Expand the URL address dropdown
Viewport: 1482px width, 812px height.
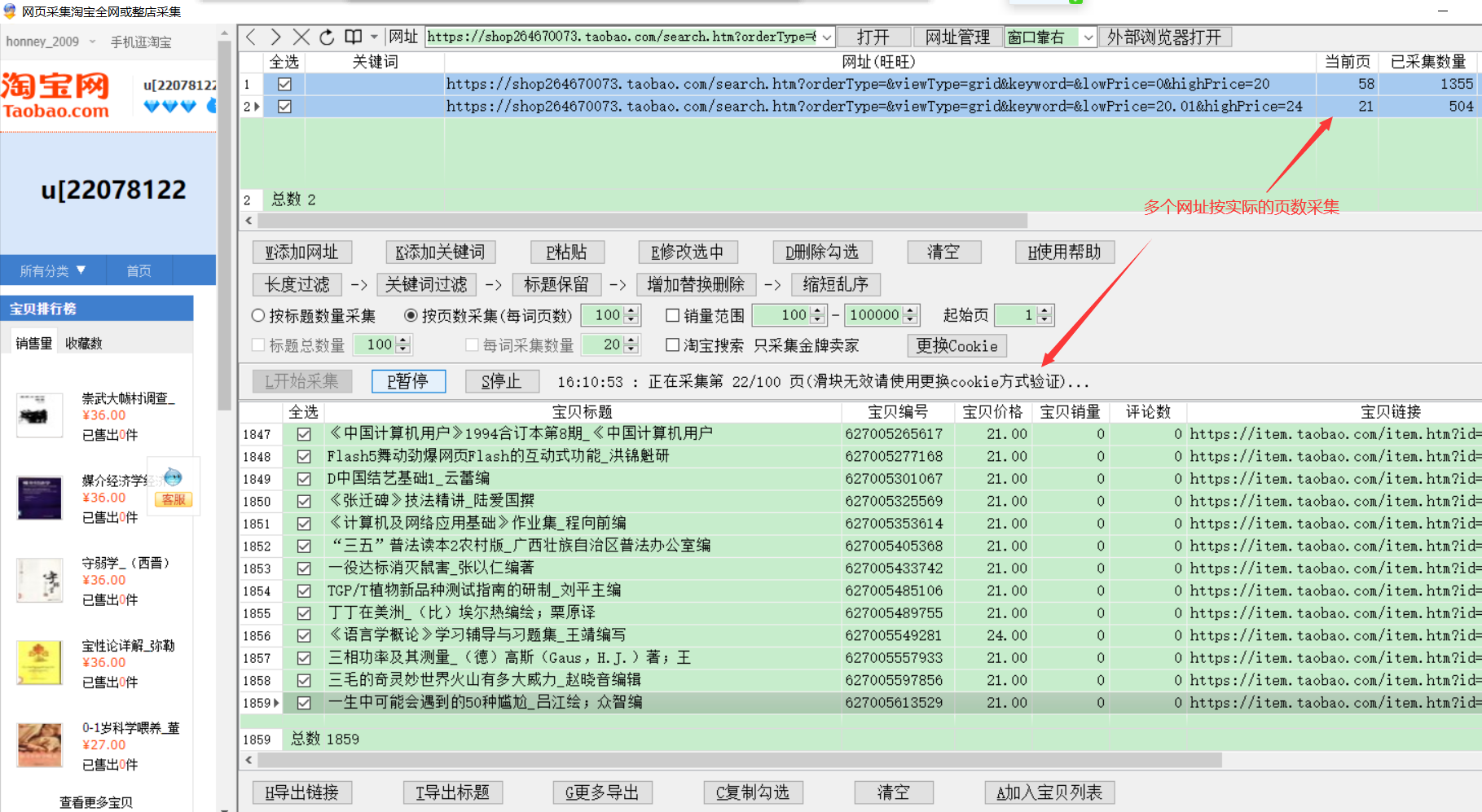click(827, 37)
